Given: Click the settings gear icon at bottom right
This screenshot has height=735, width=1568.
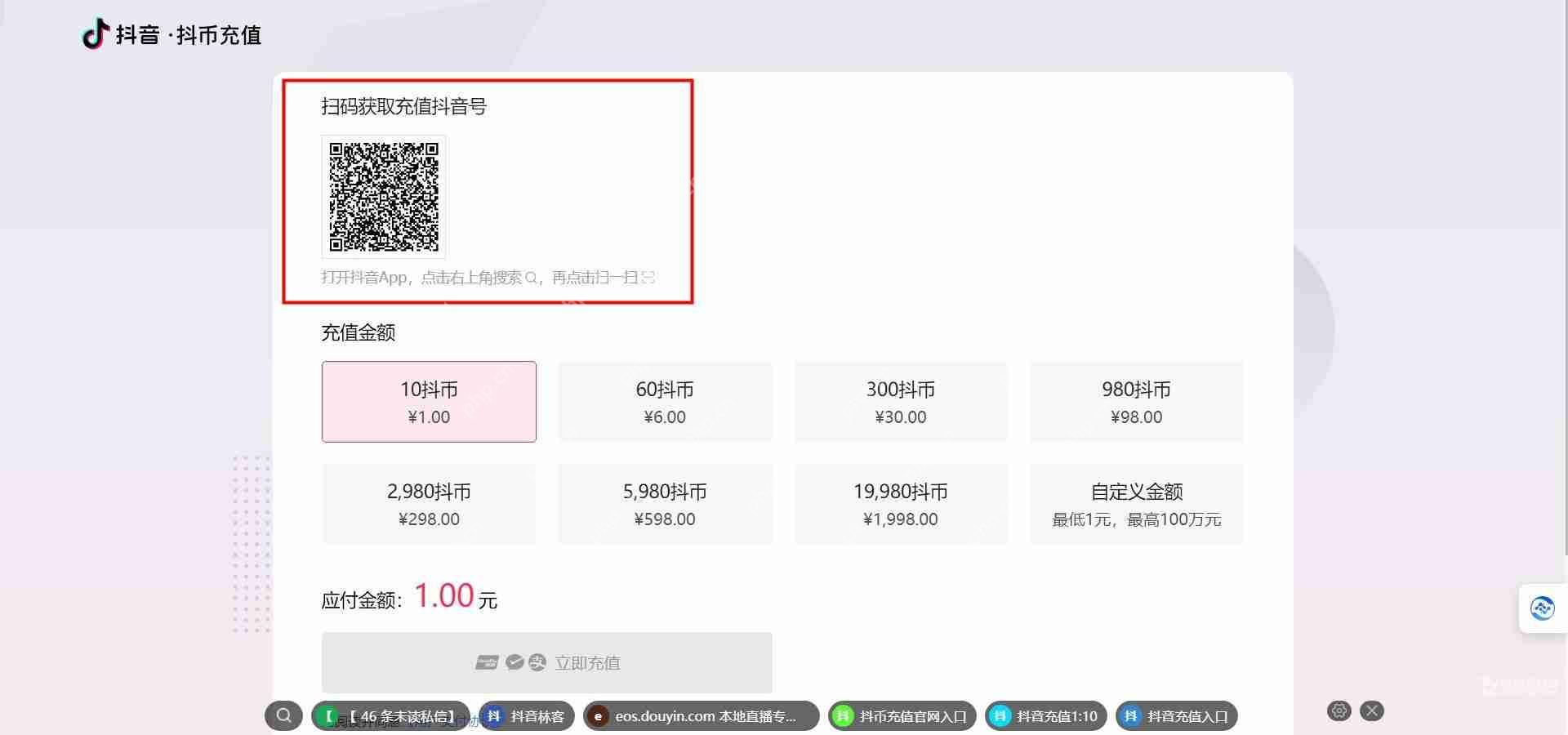Looking at the screenshot, I should 1339,710.
